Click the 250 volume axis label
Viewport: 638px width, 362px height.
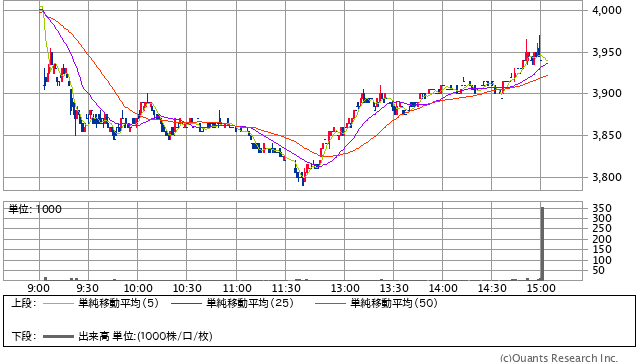click(x=602, y=229)
